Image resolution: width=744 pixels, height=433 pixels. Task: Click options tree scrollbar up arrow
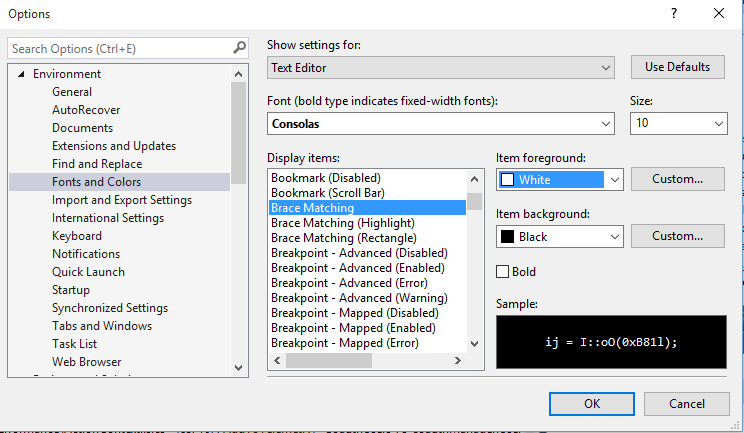[x=239, y=74]
